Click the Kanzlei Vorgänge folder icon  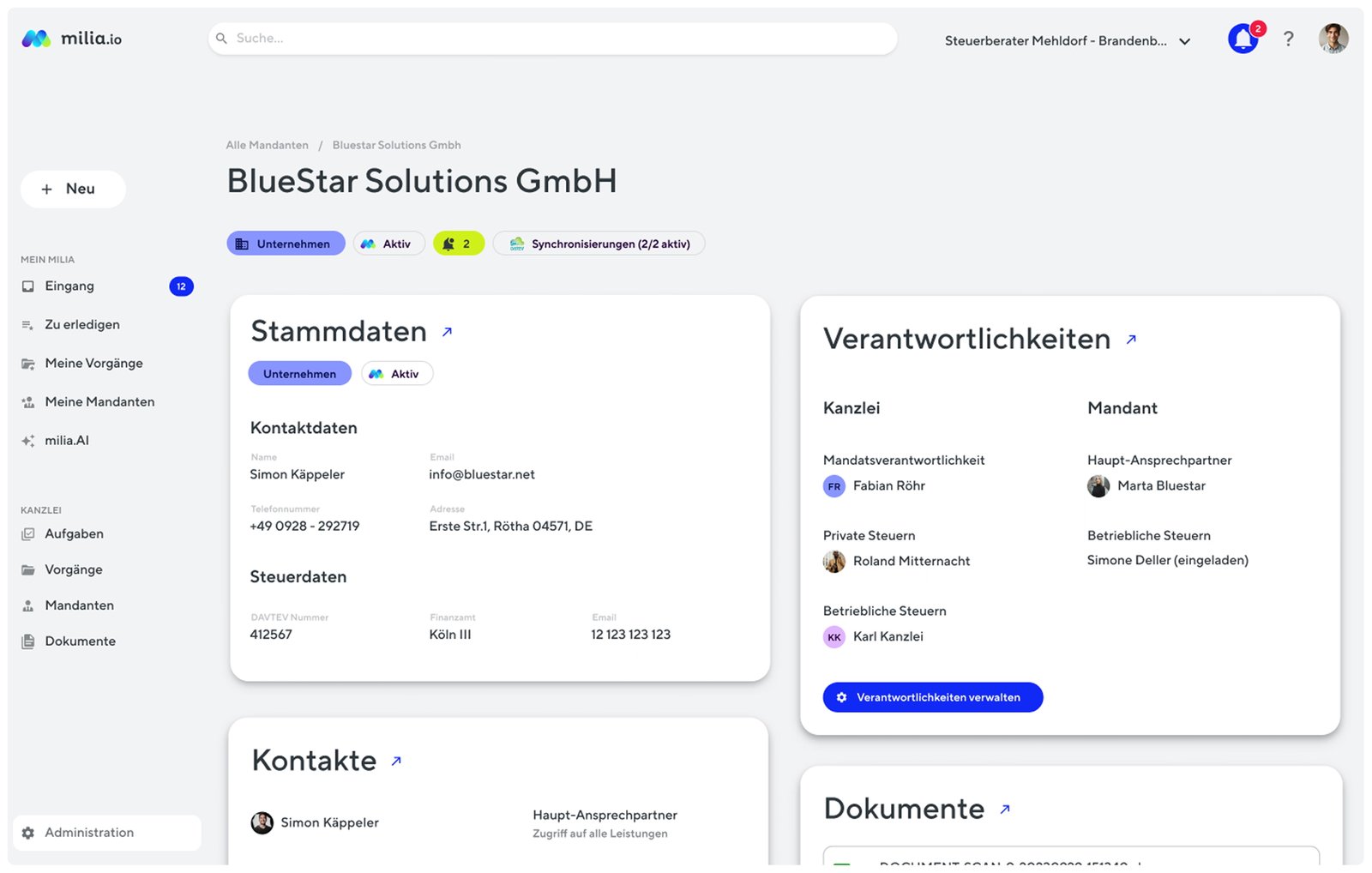coord(28,569)
